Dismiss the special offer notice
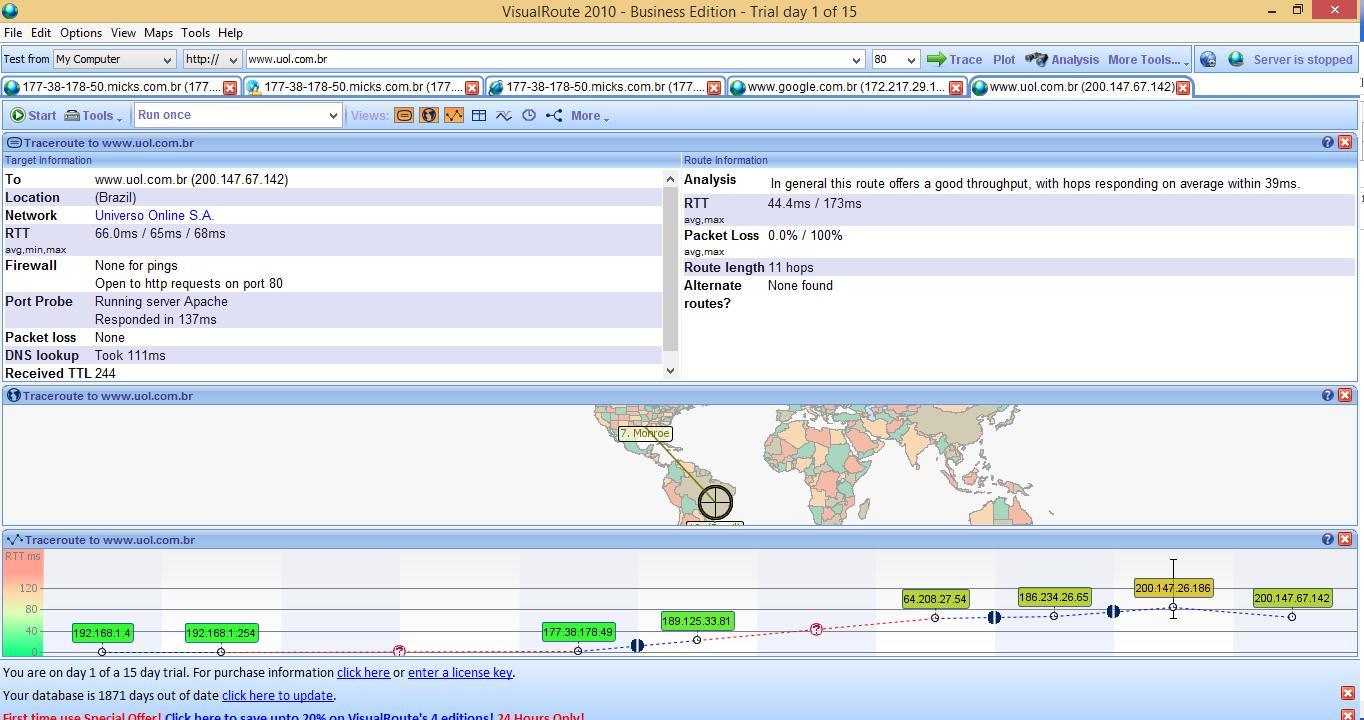The height and width of the screenshot is (720, 1364). [x=1348, y=716]
